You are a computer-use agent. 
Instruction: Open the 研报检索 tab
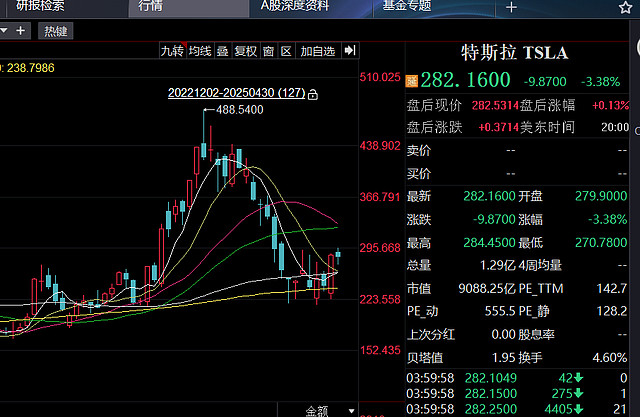(40, 6)
